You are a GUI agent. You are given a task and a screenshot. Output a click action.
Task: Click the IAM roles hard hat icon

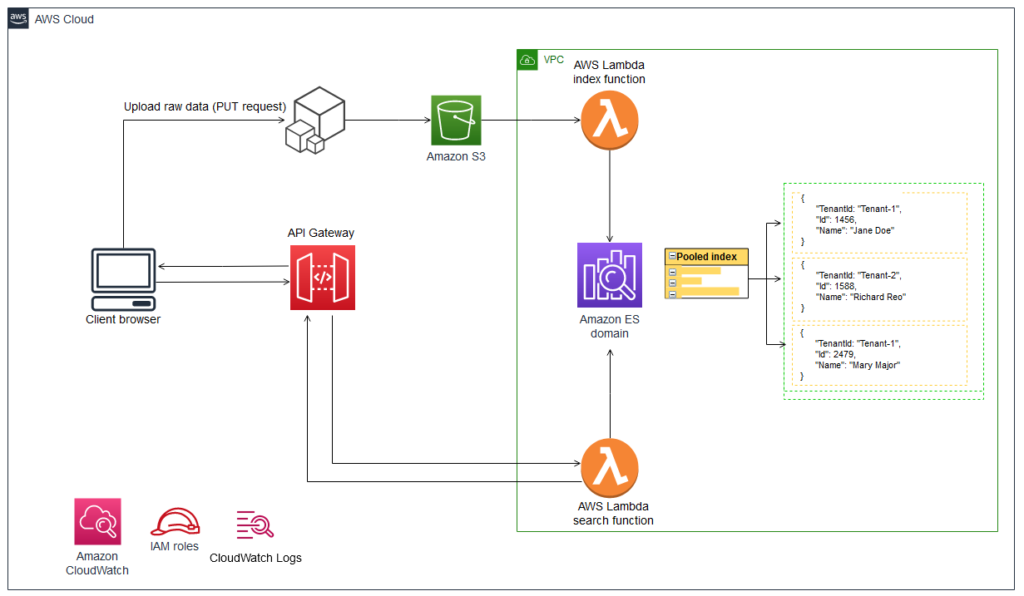point(175,522)
